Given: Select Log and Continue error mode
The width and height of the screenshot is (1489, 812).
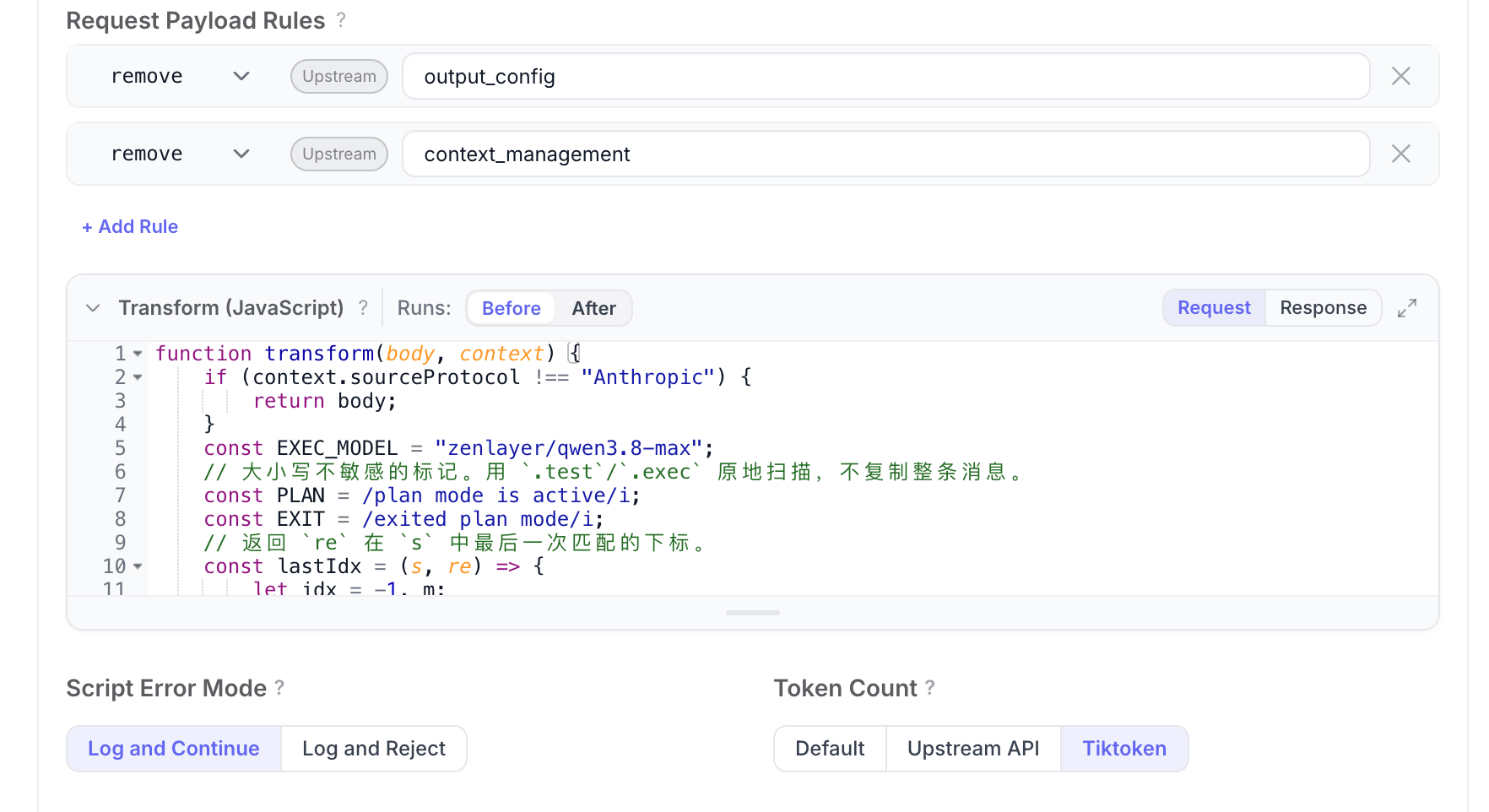Looking at the screenshot, I should pyautogui.click(x=174, y=749).
